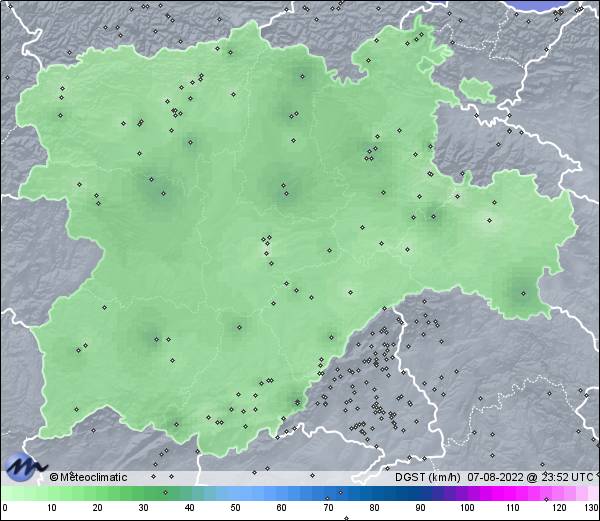Click the 90 label on the speed scale

(x=420, y=508)
